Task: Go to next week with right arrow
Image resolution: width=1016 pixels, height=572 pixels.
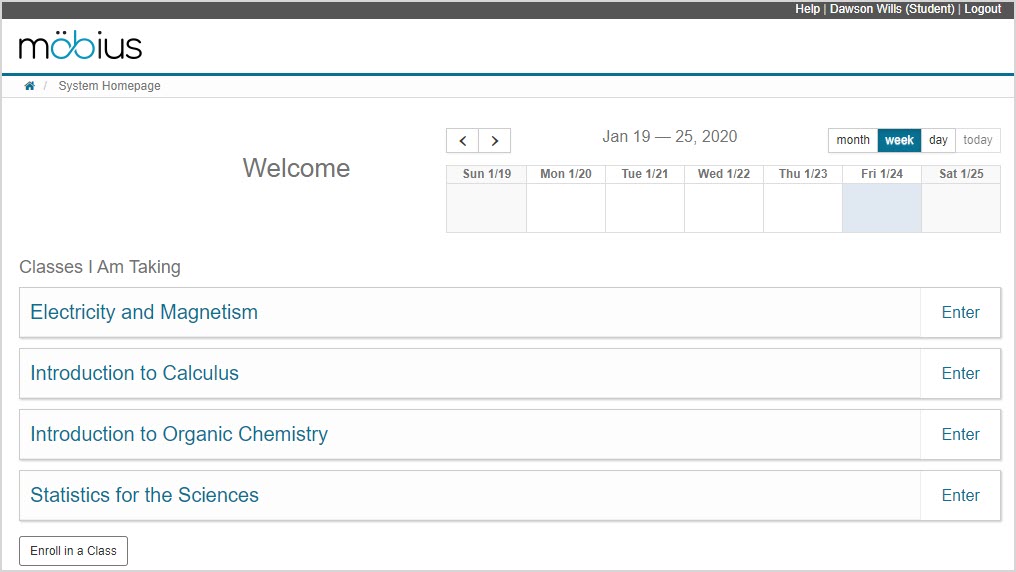Action: pyautogui.click(x=494, y=141)
